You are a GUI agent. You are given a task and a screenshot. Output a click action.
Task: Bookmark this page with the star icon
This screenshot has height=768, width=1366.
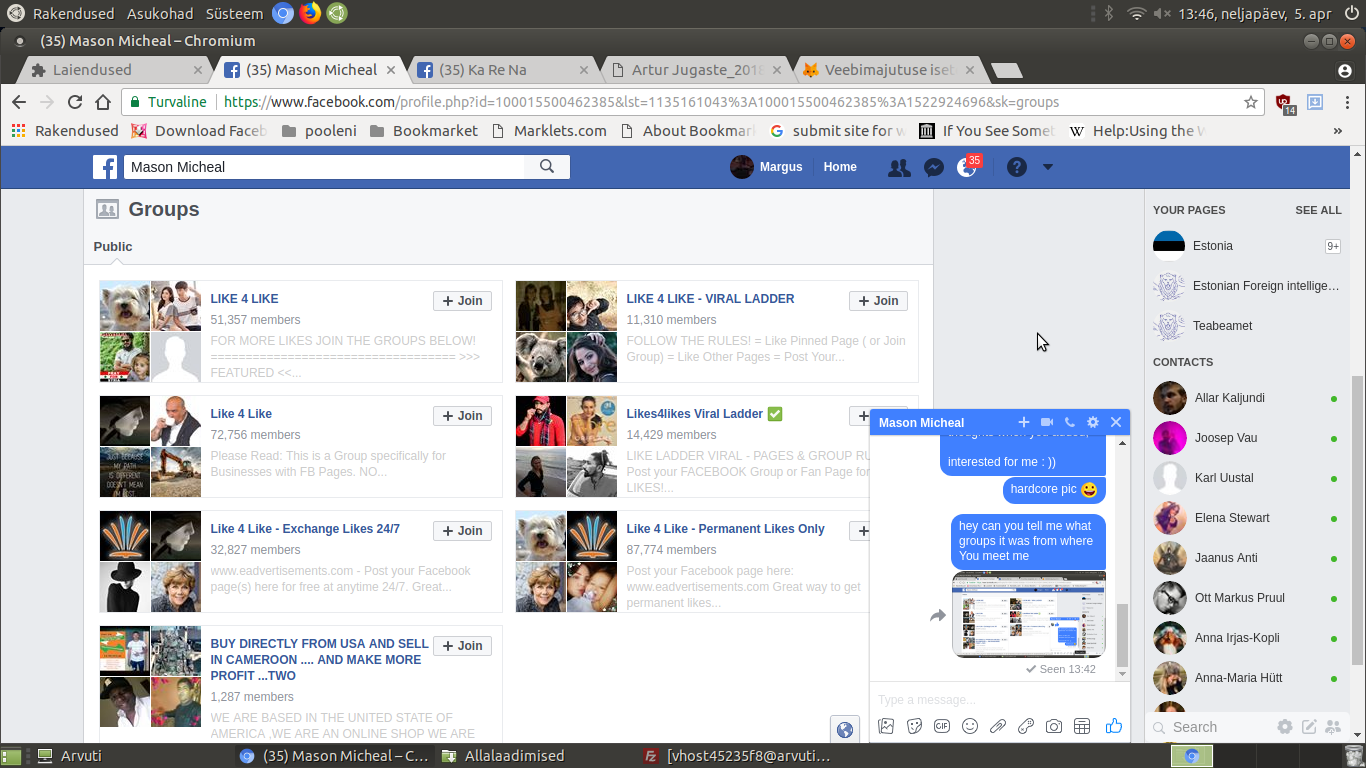[x=1251, y=102]
